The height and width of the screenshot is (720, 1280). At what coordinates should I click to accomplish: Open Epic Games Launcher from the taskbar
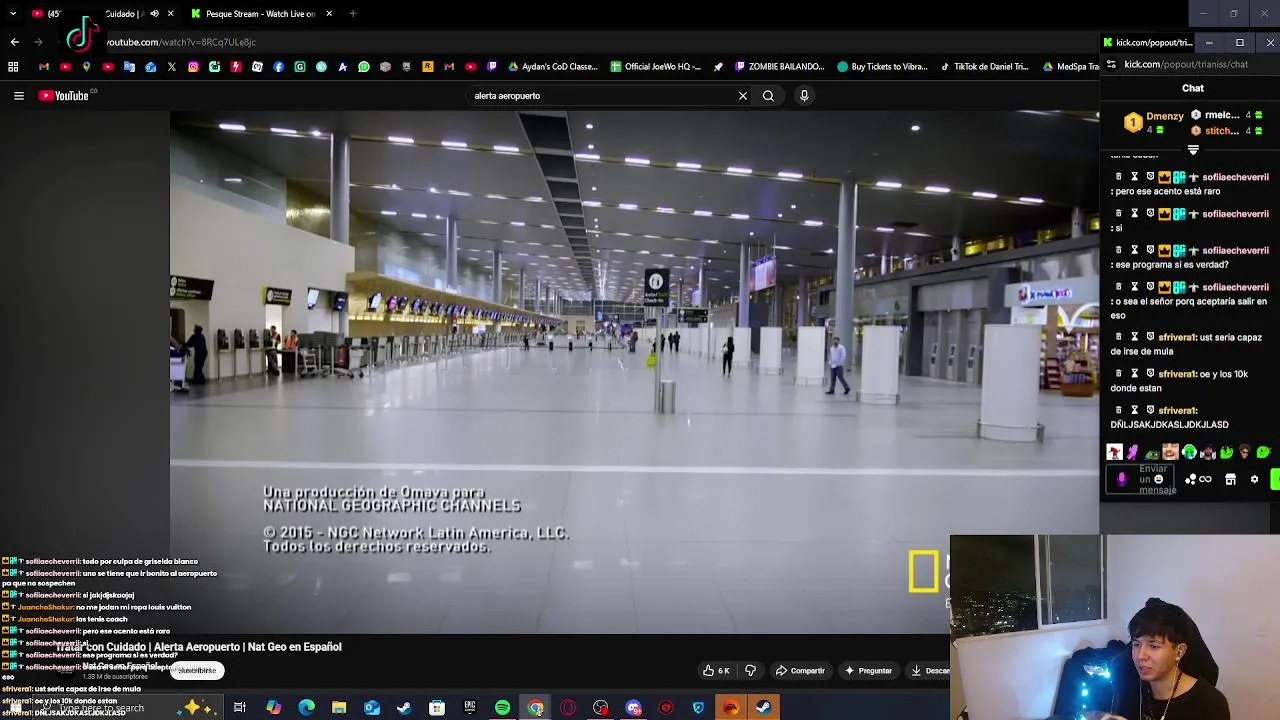click(x=470, y=708)
